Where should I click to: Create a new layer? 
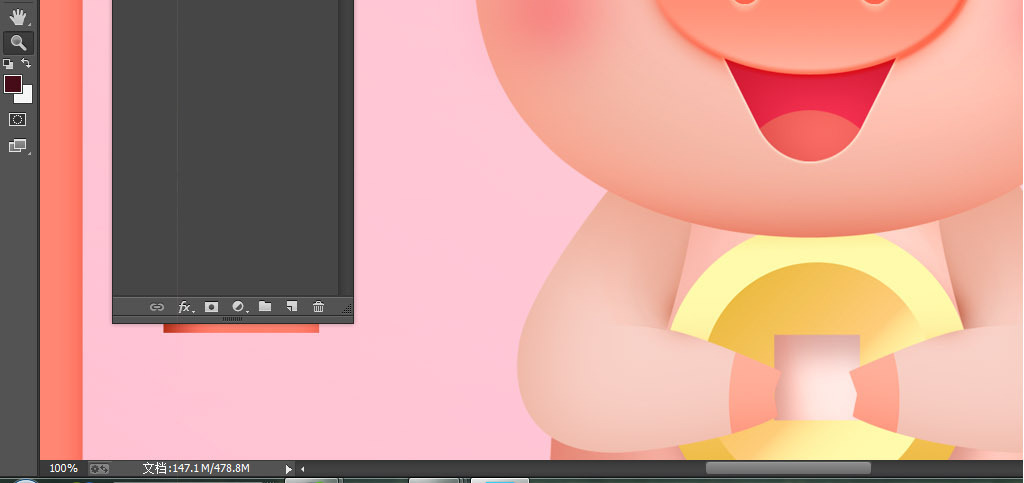(292, 307)
